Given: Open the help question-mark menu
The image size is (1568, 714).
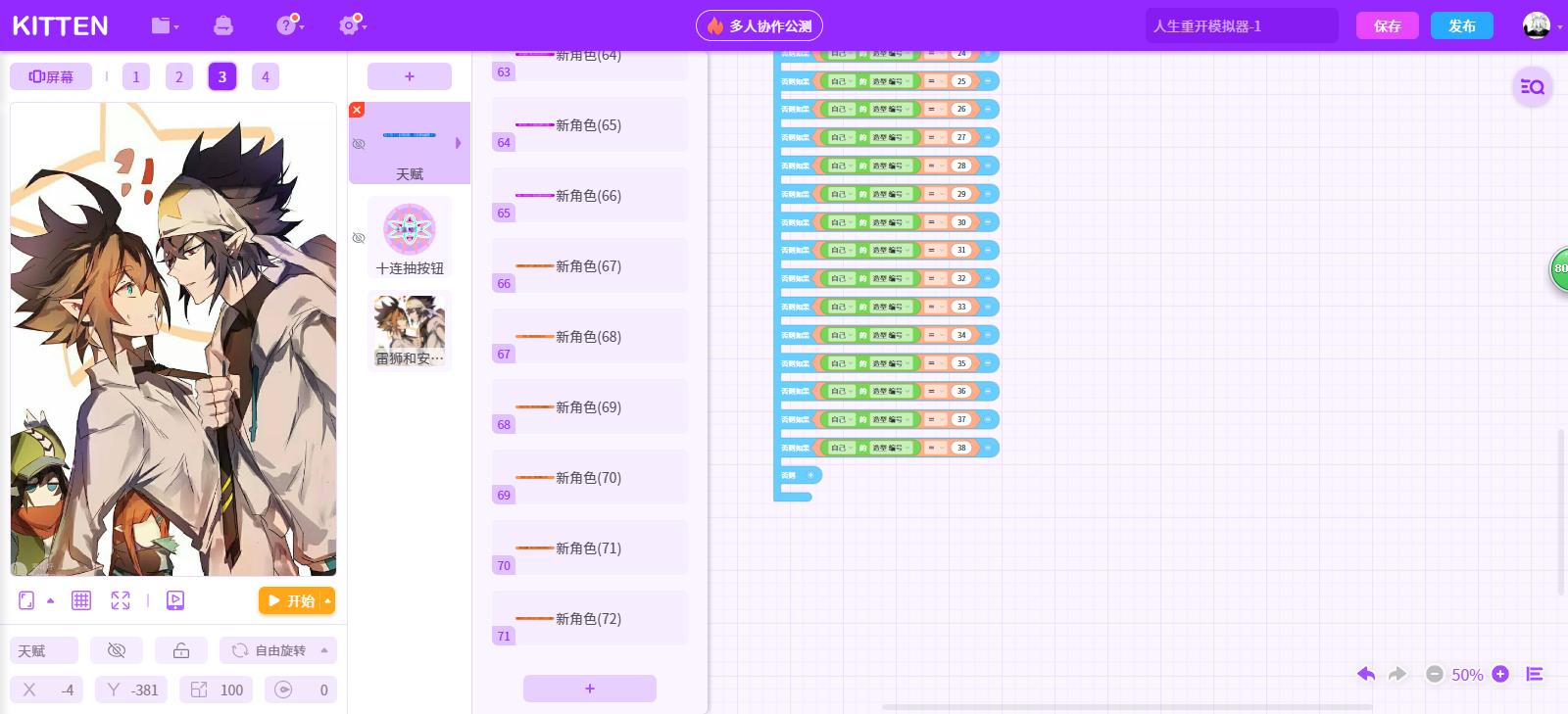Looking at the screenshot, I should (288, 25).
